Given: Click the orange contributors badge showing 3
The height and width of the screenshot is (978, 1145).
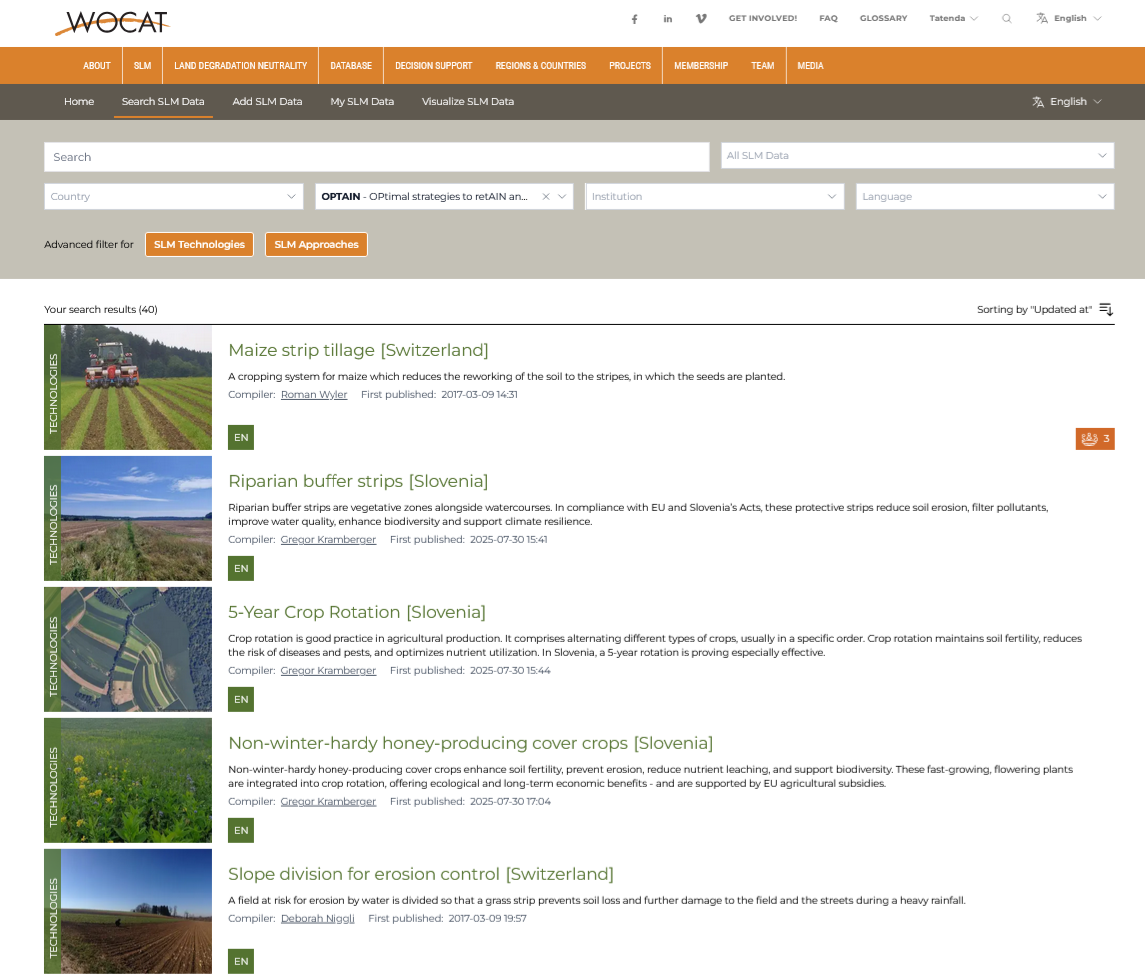Looking at the screenshot, I should pos(1095,438).
